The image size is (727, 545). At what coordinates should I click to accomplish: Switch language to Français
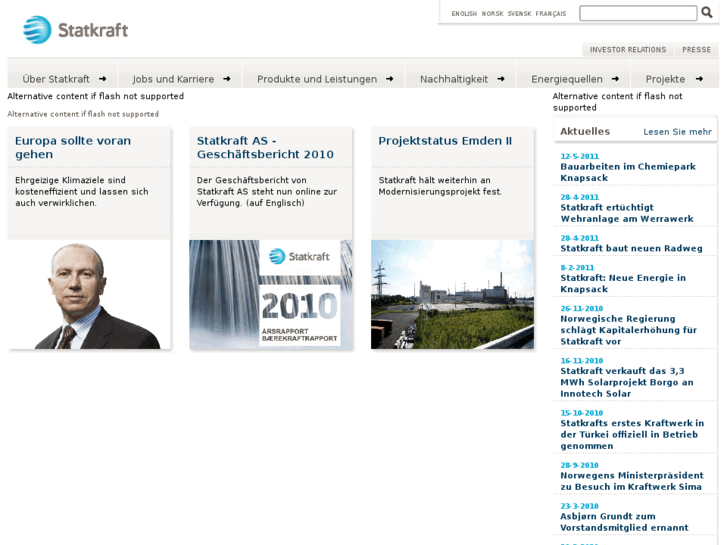pos(551,14)
